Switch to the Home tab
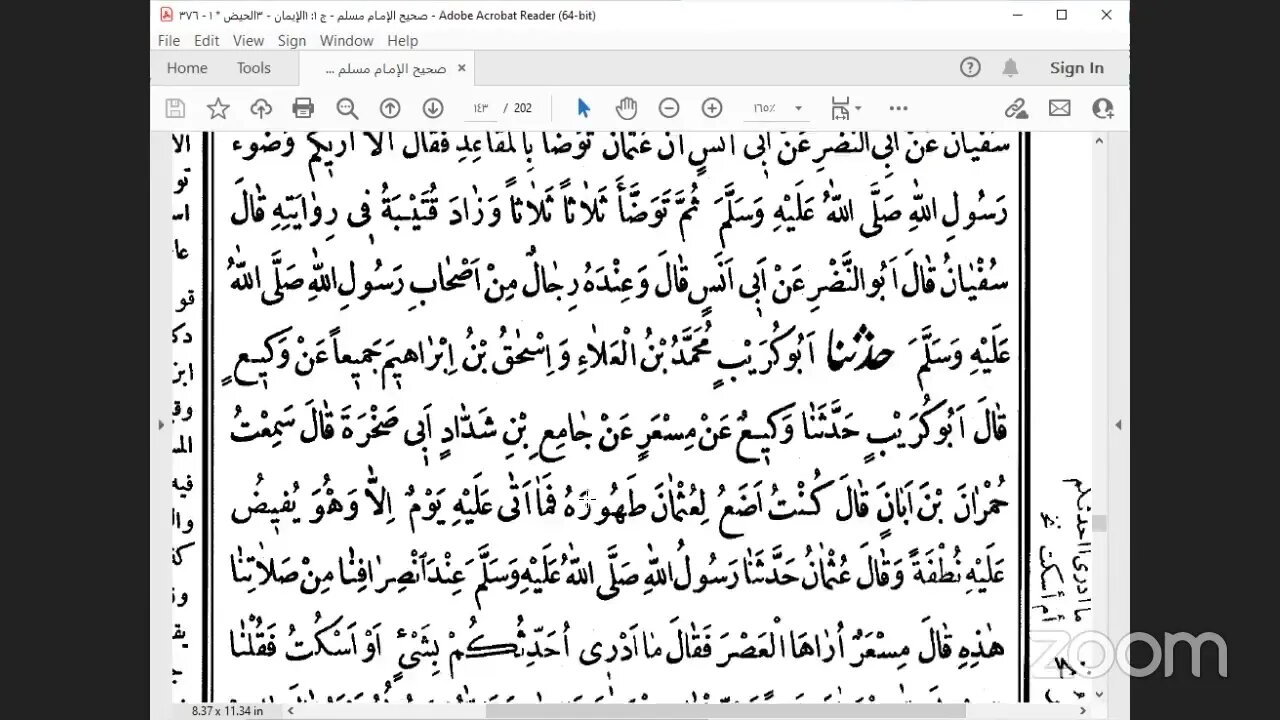Screen dimensions: 1280x720 tap(187, 68)
